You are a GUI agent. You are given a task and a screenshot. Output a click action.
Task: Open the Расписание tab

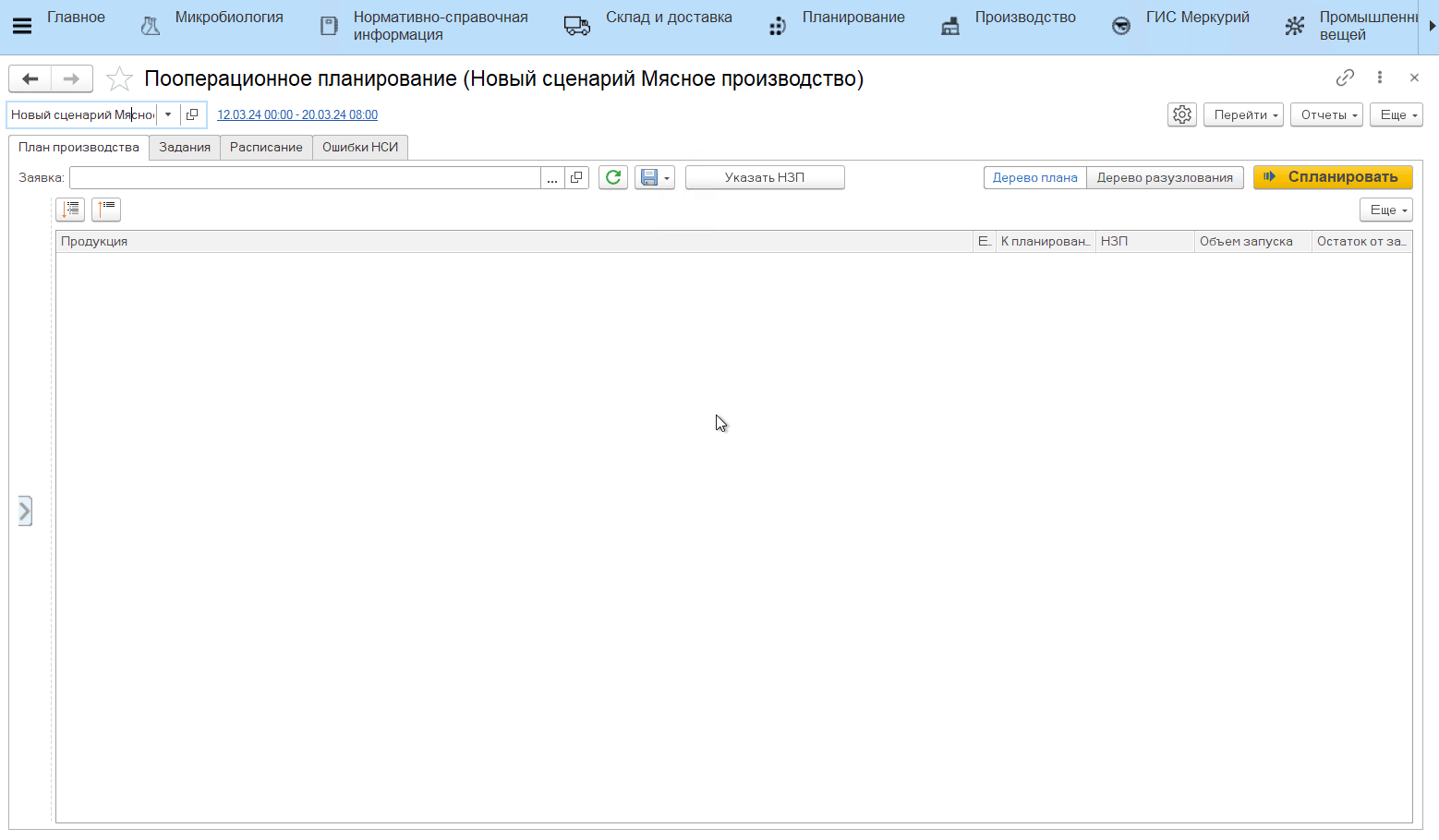(266, 147)
